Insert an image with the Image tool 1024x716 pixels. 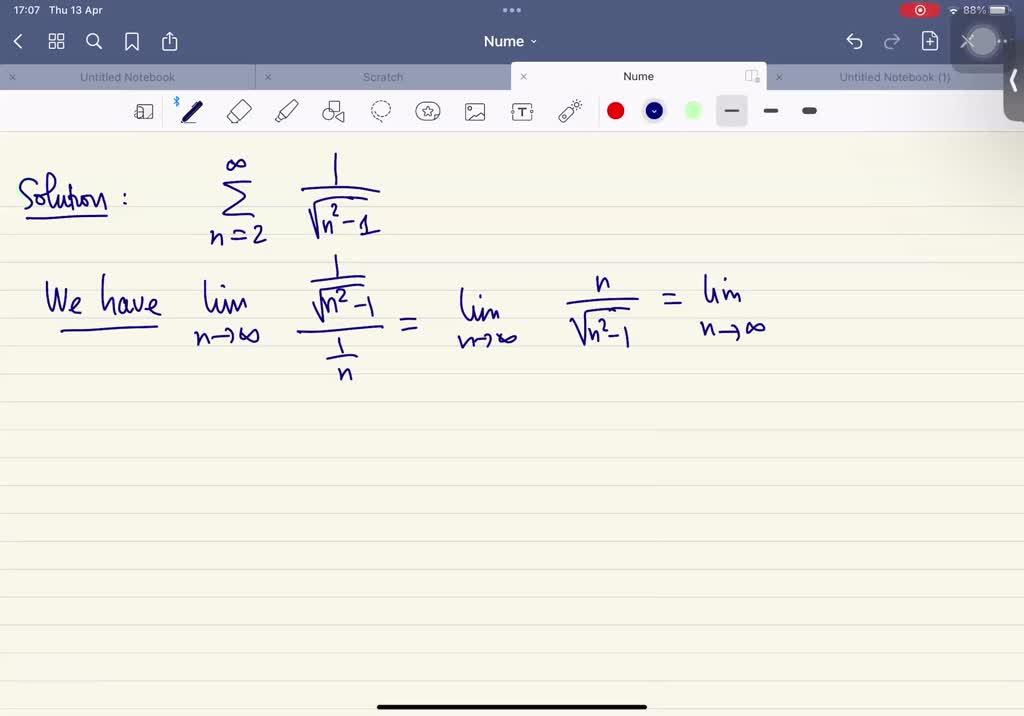(475, 111)
